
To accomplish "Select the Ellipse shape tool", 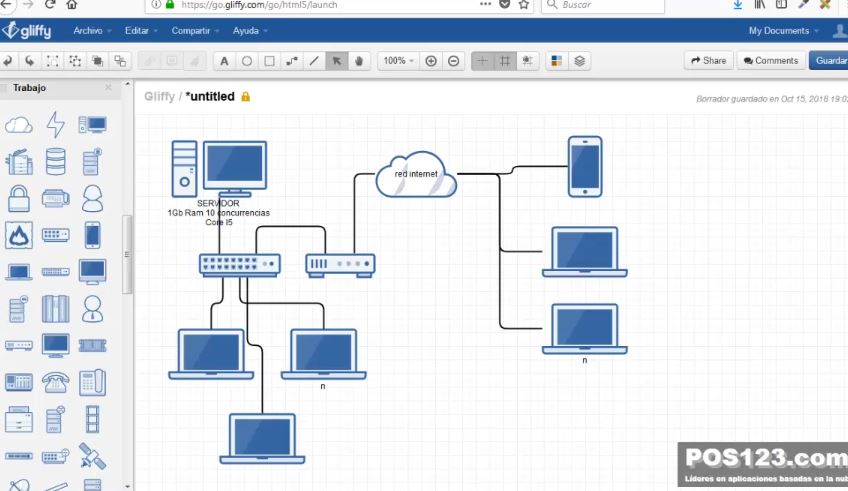I will 247,61.
